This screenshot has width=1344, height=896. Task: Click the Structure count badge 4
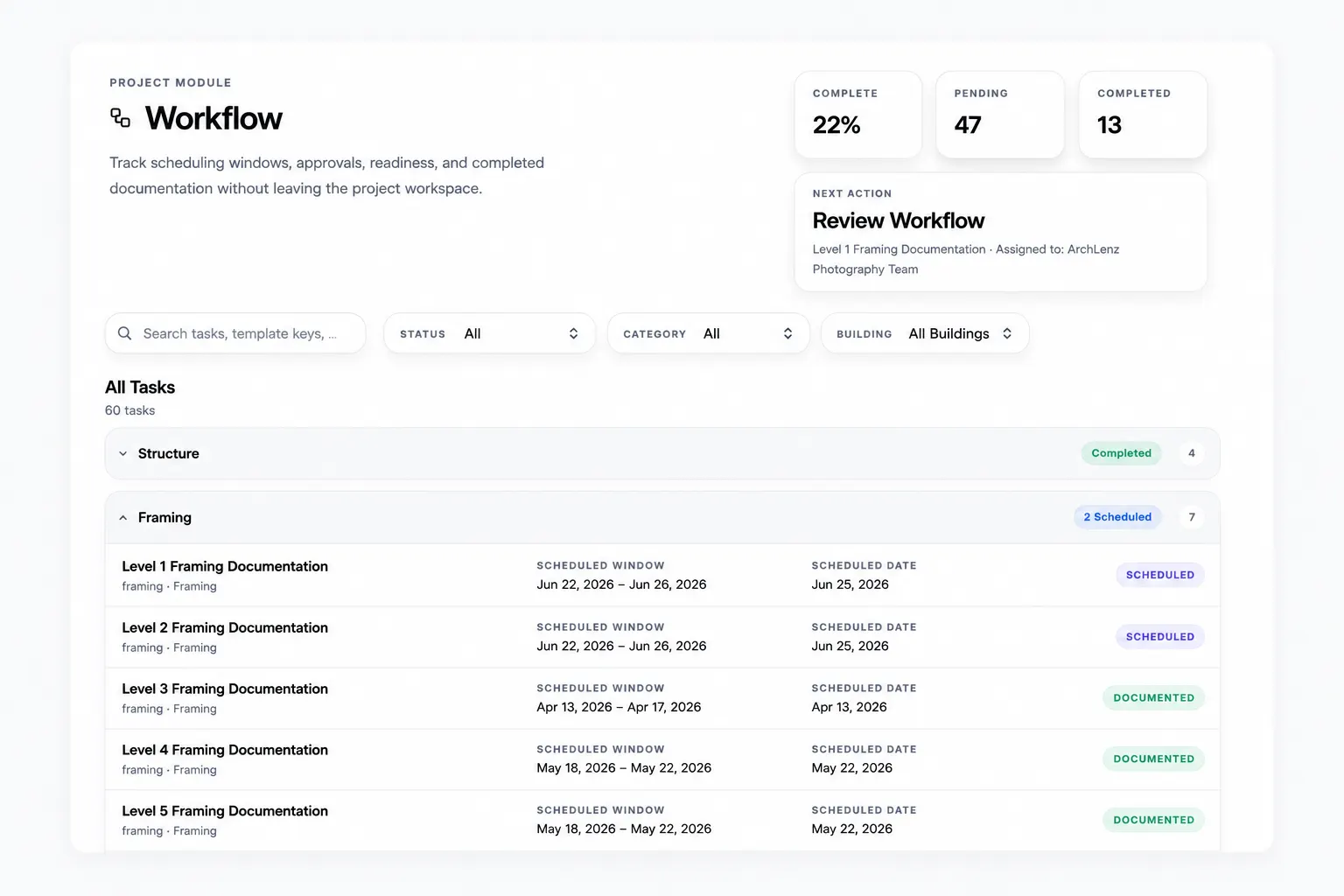(x=1191, y=453)
